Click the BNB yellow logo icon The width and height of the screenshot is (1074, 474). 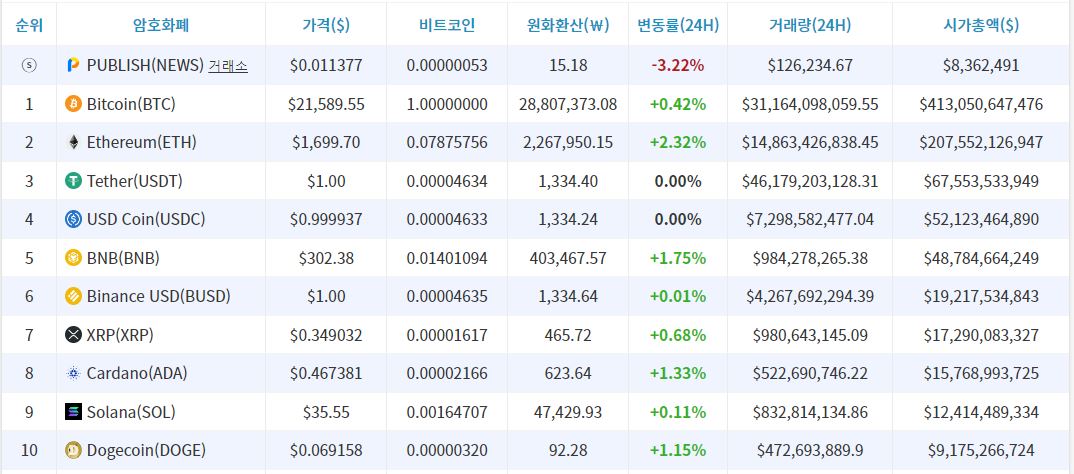[x=73, y=258]
